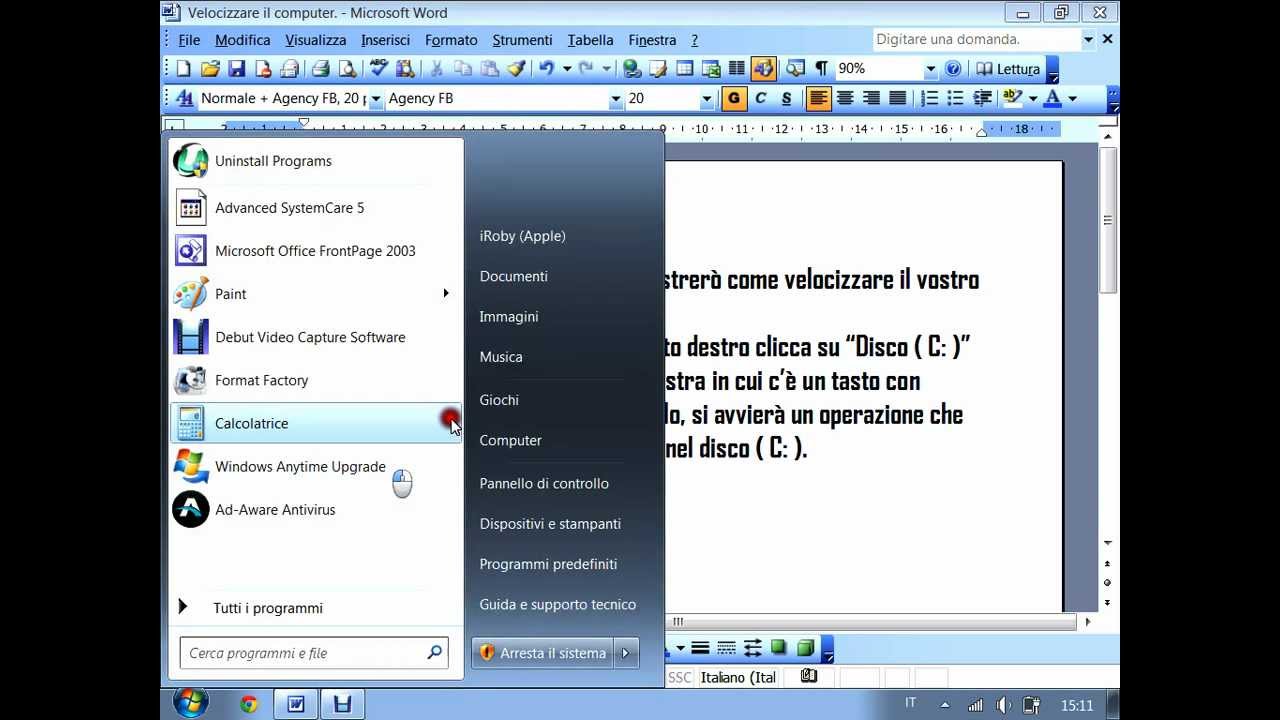1280x720 pixels.
Task: Apply bulleted list formatting
Action: coord(955,98)
